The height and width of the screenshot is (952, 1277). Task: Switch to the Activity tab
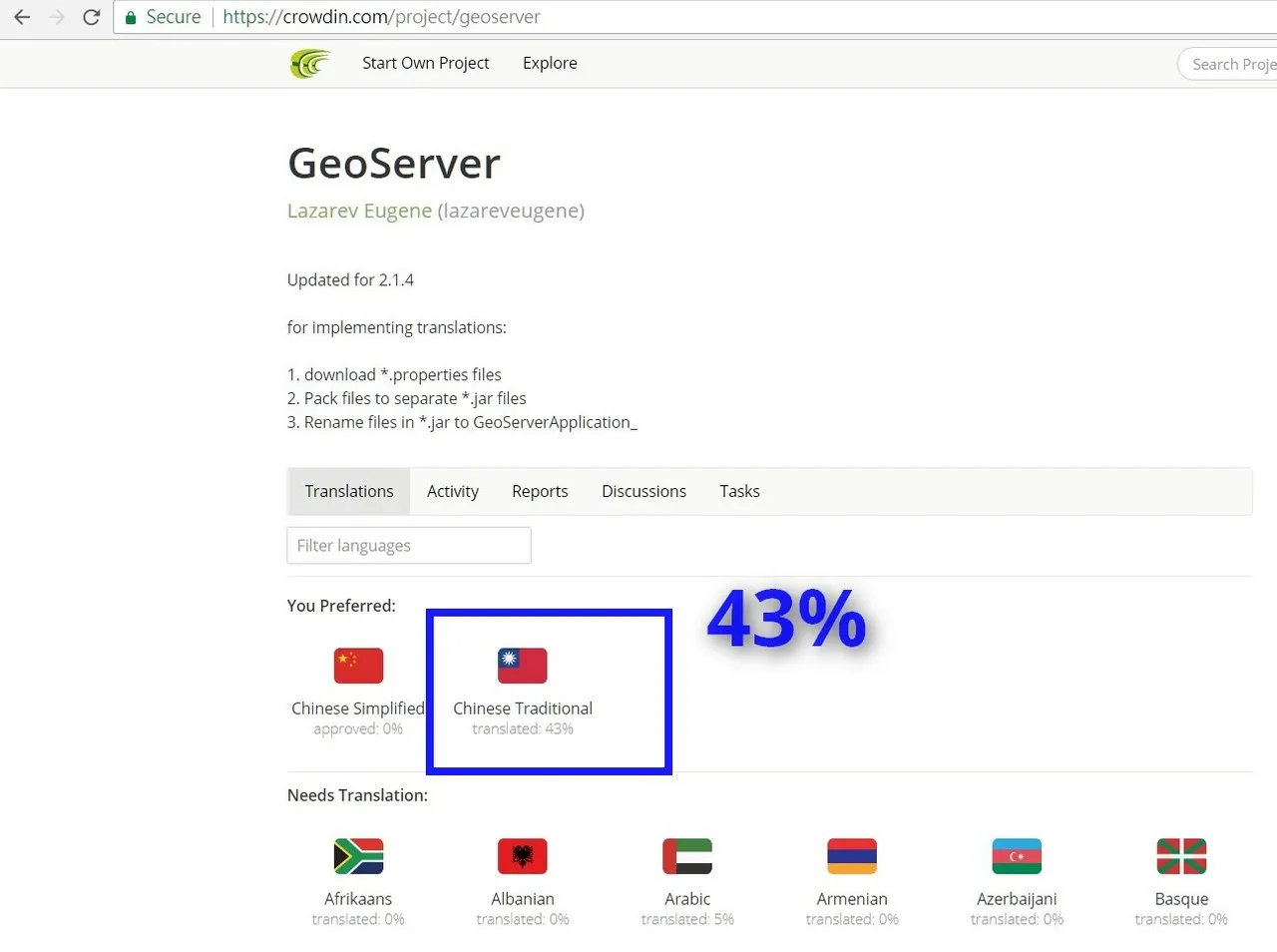click(x=453, y=491)
